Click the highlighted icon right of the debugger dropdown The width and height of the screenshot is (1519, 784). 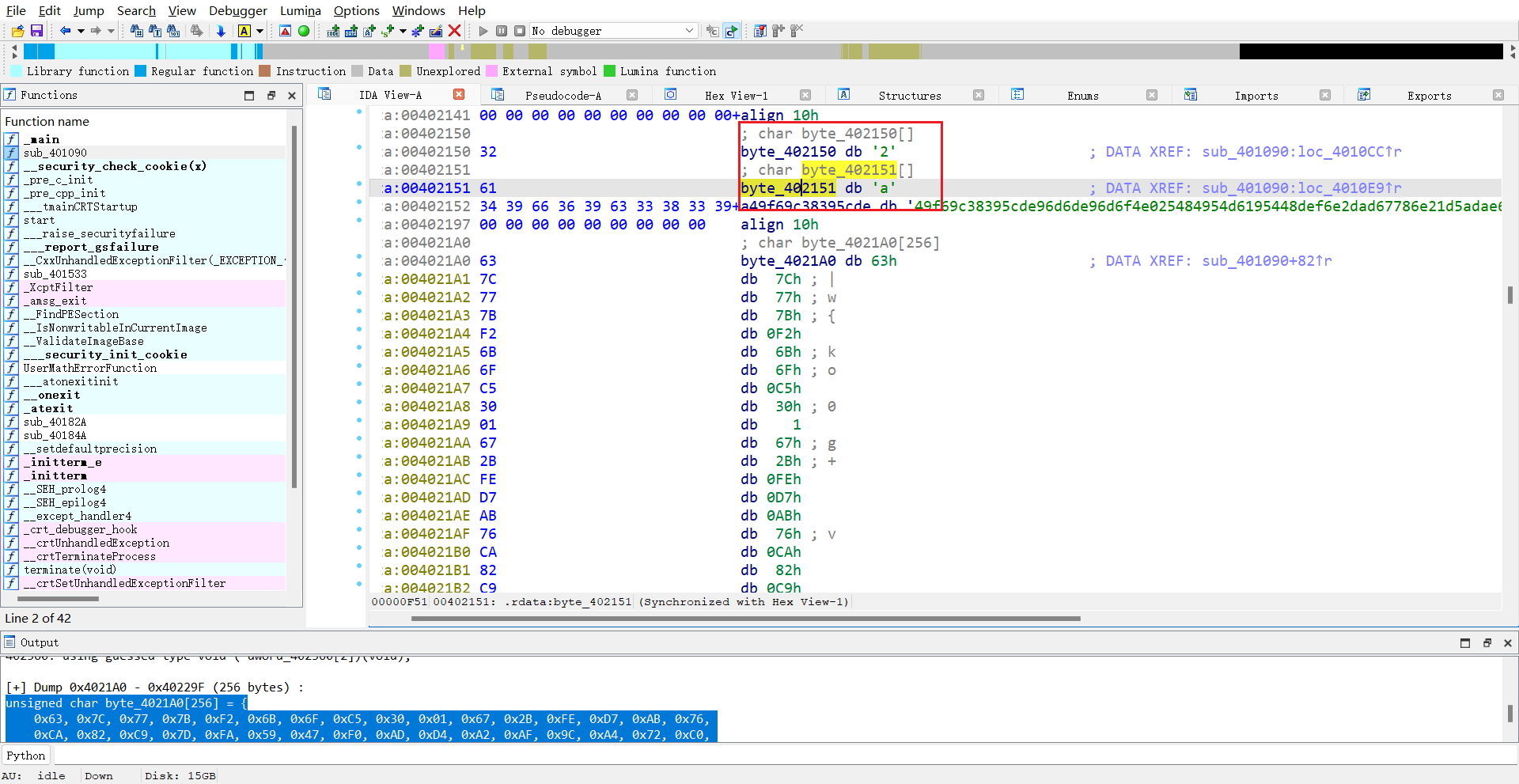point(731,31)
